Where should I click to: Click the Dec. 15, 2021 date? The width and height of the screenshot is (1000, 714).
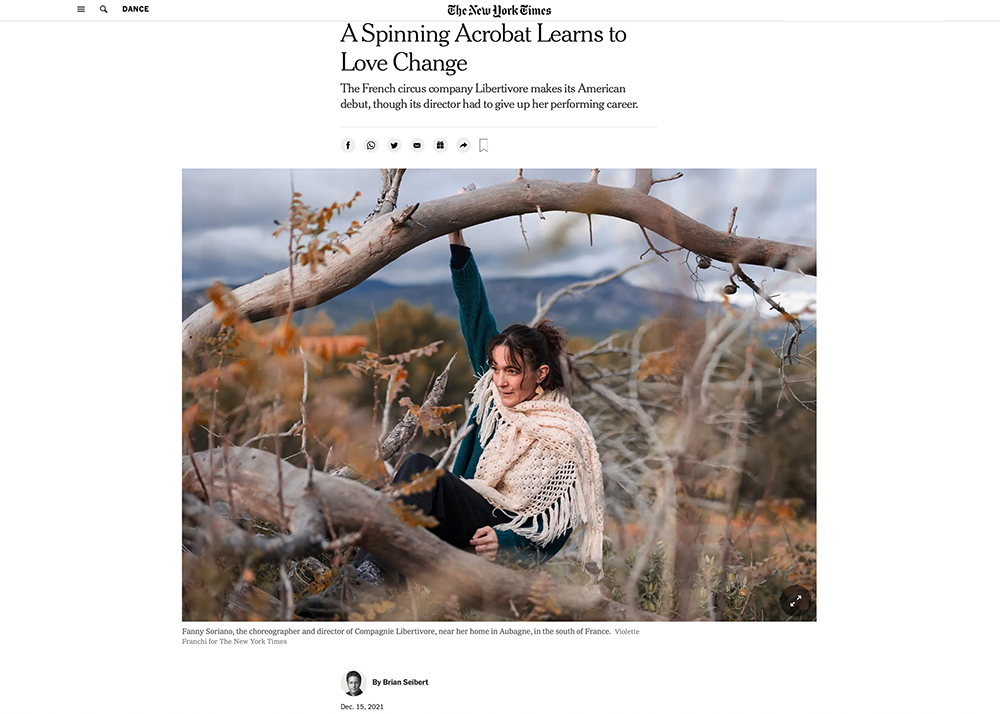[362, 706]
